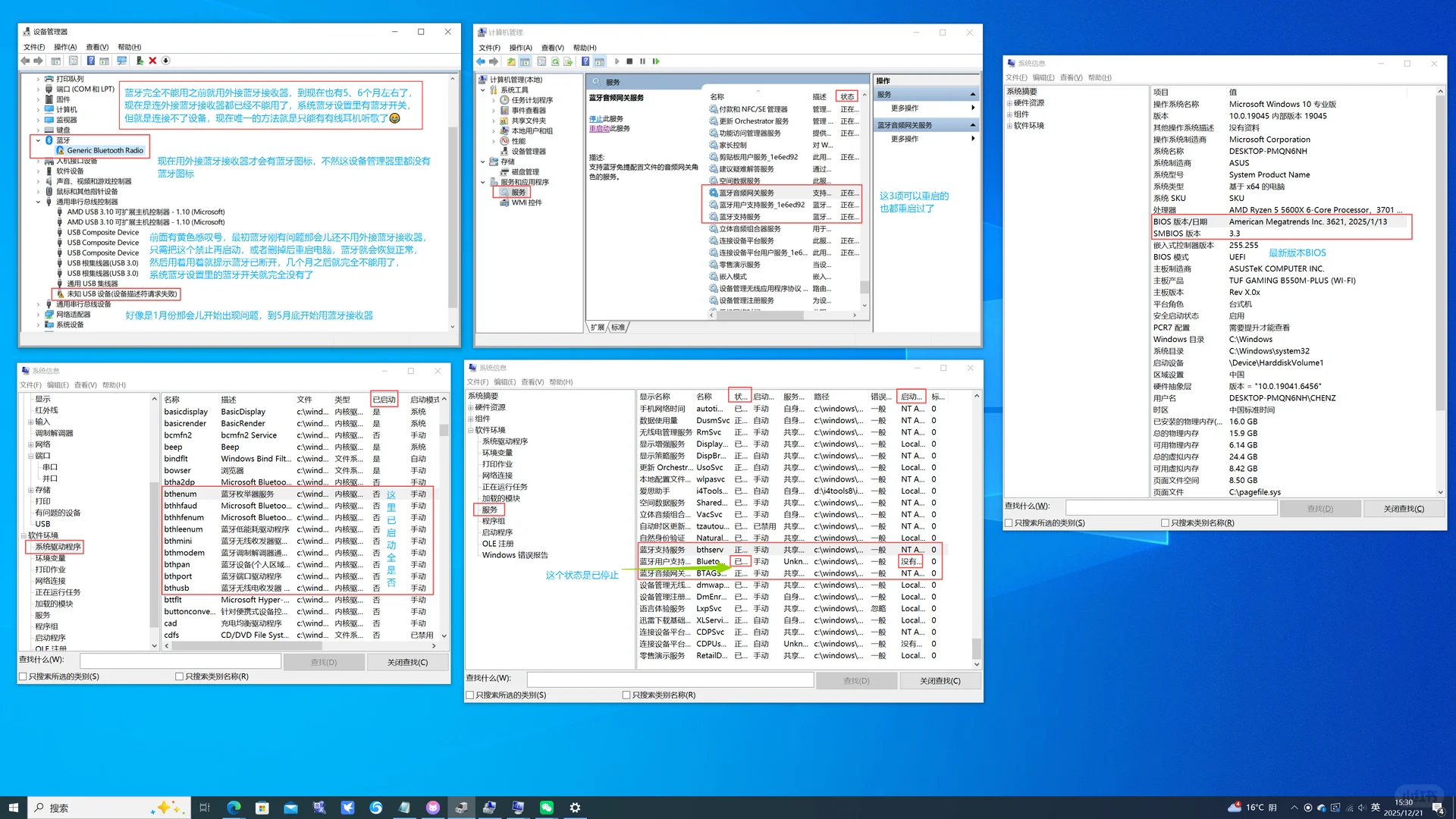Enable 只搜索所选的类别 checkbox in System Information

coord(24,676)
